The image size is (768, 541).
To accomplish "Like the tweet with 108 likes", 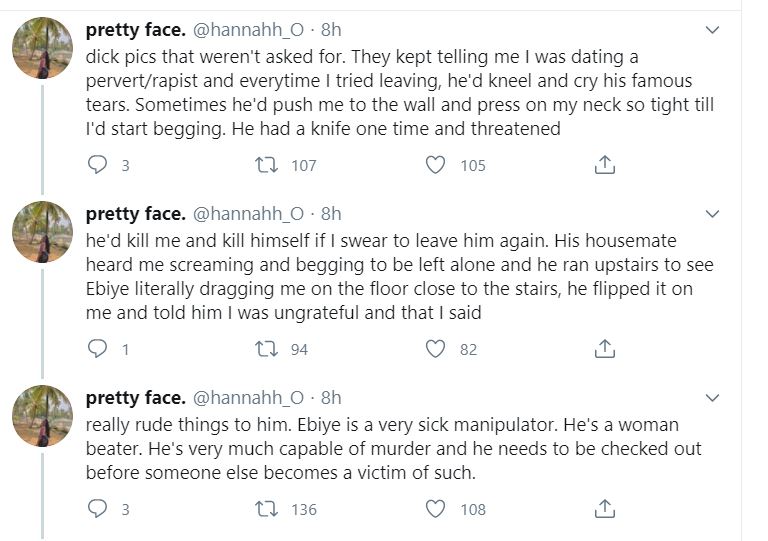I will click(x=435, y=509).
